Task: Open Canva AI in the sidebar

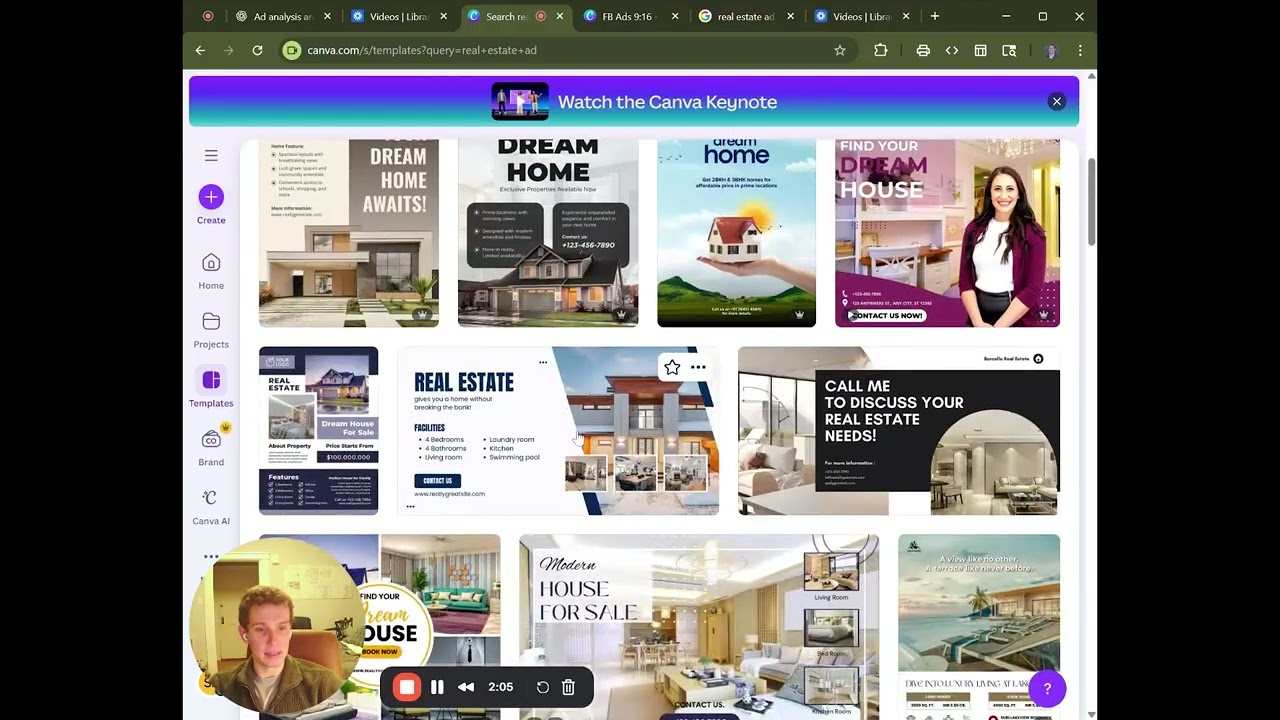Action: [x=211, y=507]
